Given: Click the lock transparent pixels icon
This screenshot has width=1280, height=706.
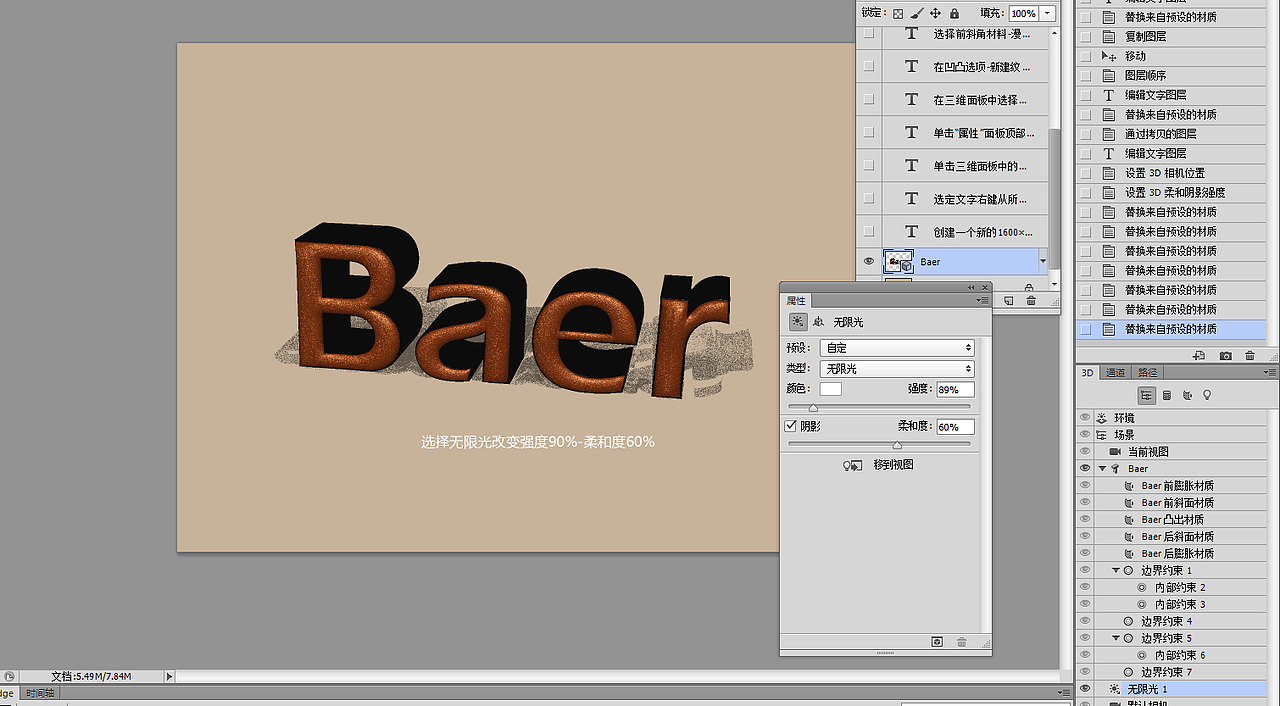Looking at the screenshot, I should [898, 13].
